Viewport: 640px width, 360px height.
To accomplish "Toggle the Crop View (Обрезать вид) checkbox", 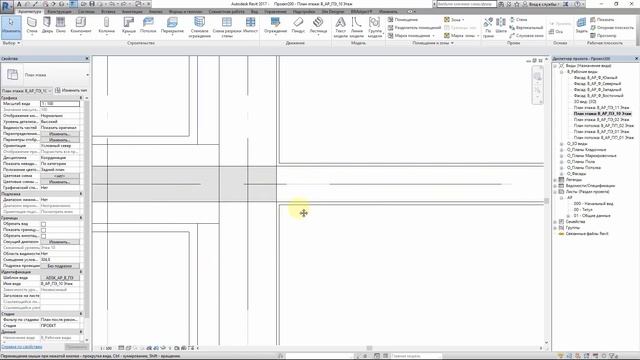I will 44,224.
